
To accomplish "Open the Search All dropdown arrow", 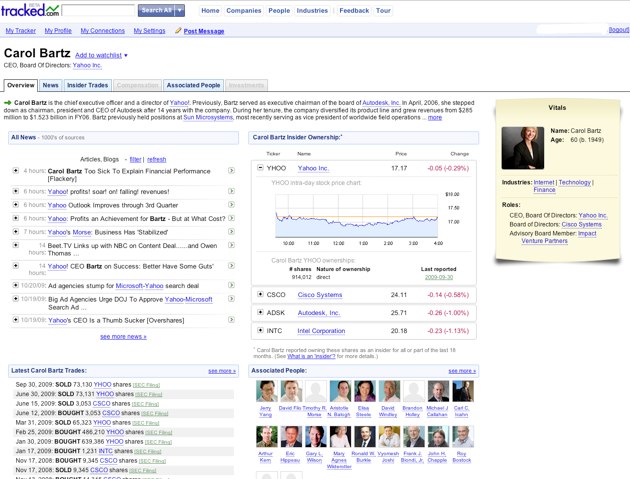I will [x=179, y=10].
